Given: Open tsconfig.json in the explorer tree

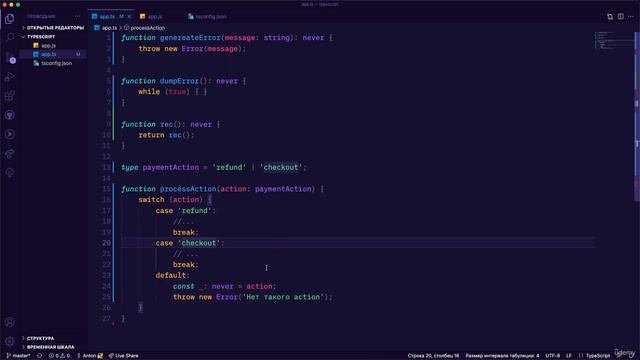Looking at the screenshot, I should tap(56, 63).
